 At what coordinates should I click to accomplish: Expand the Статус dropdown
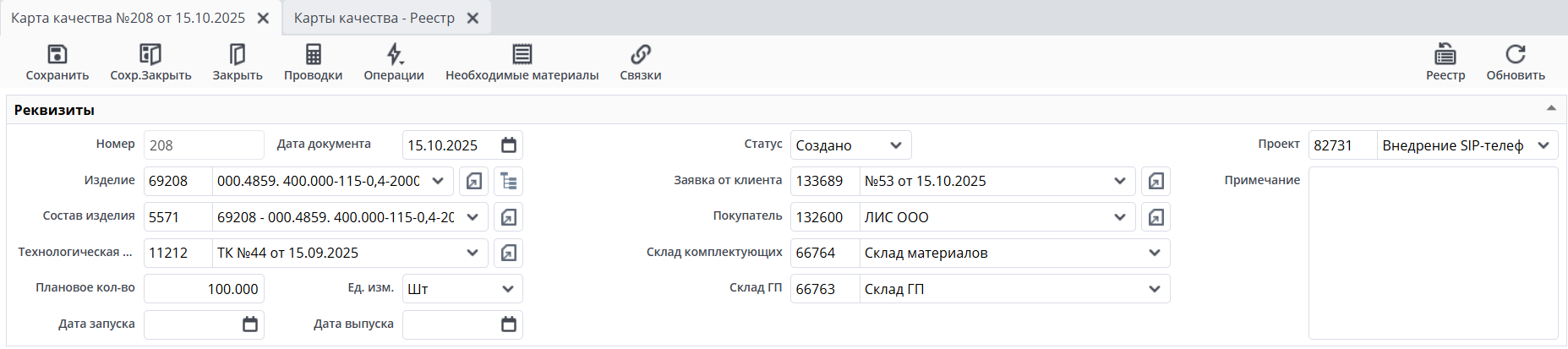coord(896,145)
